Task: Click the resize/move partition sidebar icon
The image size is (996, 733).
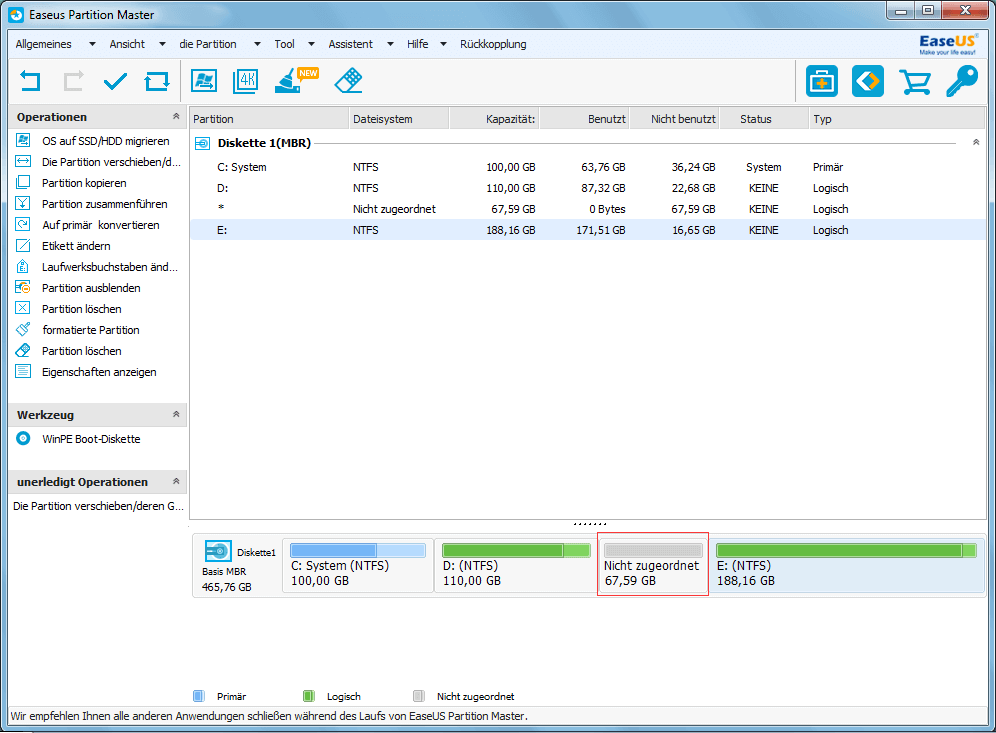Action: point(23,161)
